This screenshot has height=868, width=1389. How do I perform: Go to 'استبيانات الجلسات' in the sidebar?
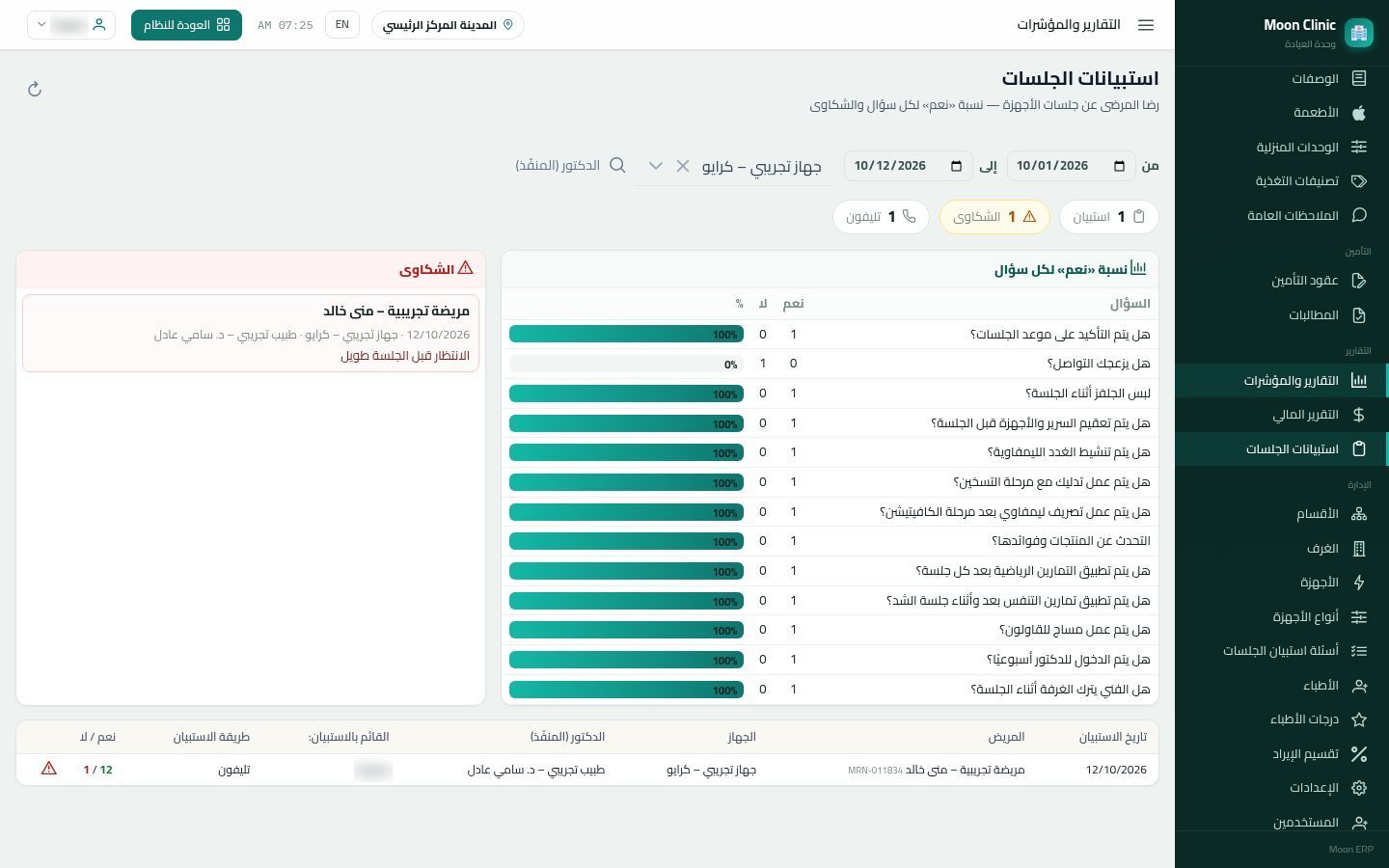pyautogui.click(x=1282, y=449)
